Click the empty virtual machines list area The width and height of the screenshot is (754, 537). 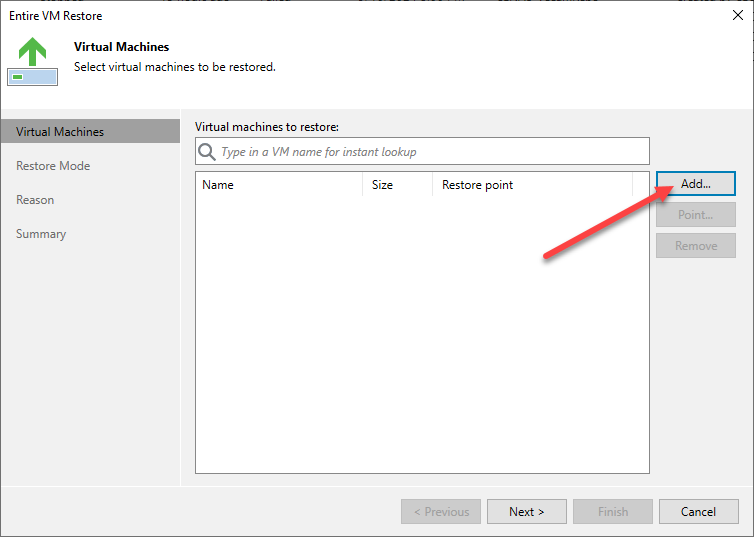coord(422,334)
